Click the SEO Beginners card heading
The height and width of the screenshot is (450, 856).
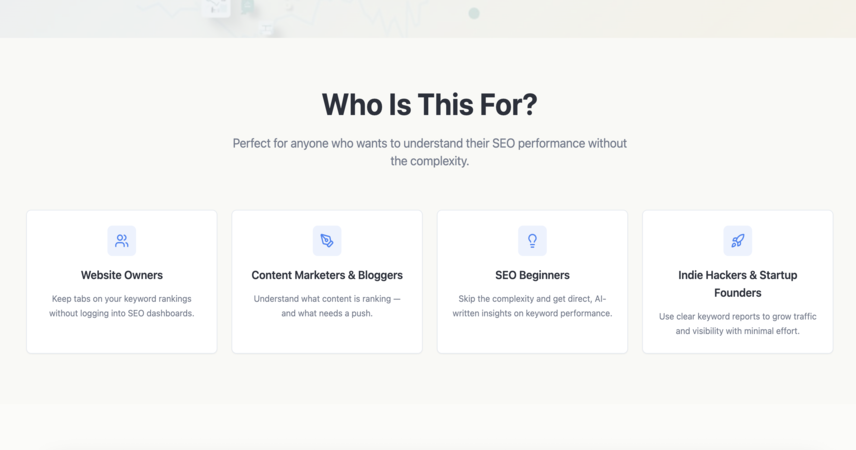coord(532,275)
